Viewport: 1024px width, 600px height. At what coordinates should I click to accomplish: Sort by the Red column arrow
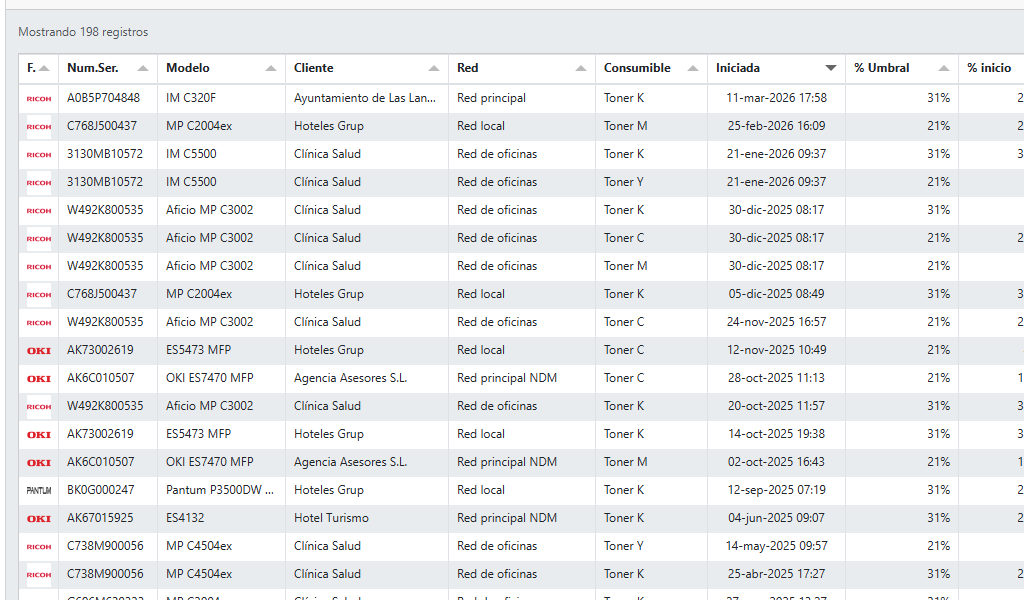click(581, 68)
